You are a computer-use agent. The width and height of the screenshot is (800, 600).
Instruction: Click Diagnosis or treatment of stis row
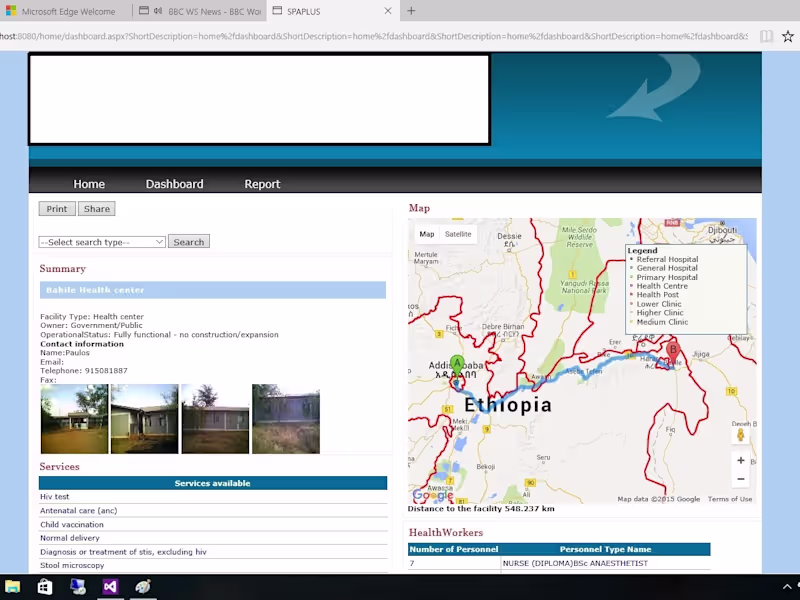click(213, 552)
